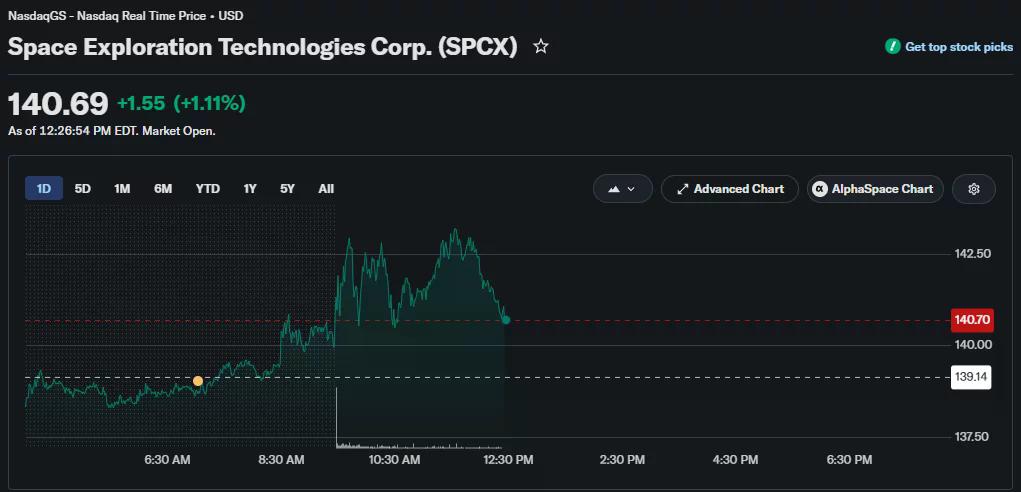1021x492 pixels.
Task: Click the 6:30 PM time axis label
Action: (x=849, y=460)
